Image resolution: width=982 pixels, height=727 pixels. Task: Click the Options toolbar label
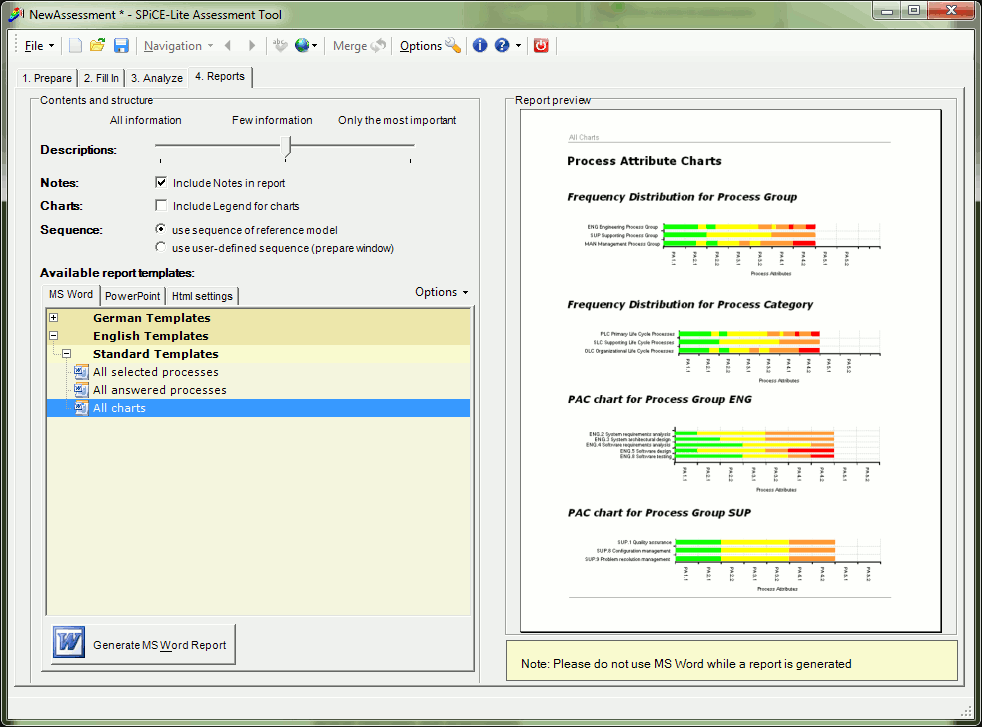pos(421,46)
